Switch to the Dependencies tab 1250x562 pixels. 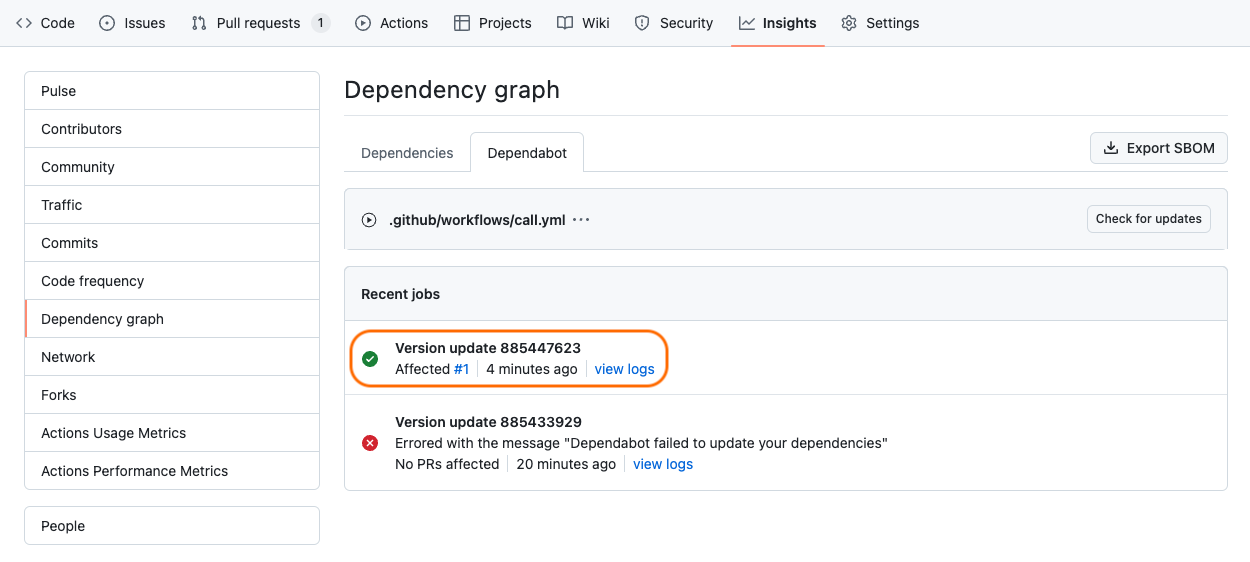(x=407, y=153)
